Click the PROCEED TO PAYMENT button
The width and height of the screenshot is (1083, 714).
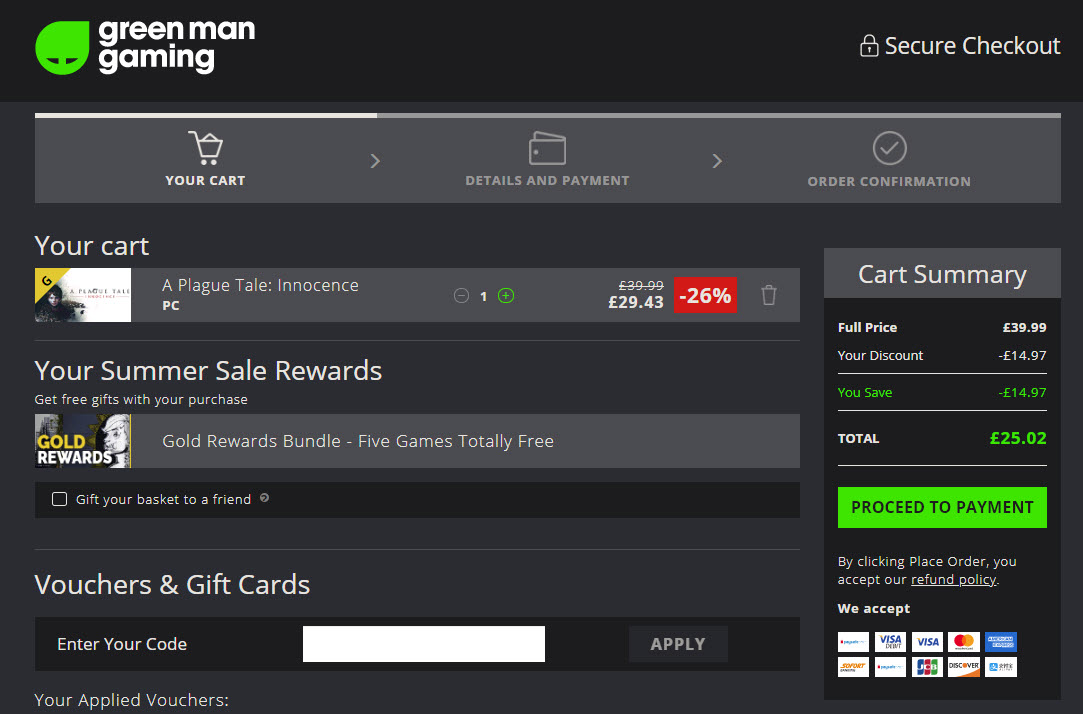pos(942,508)
